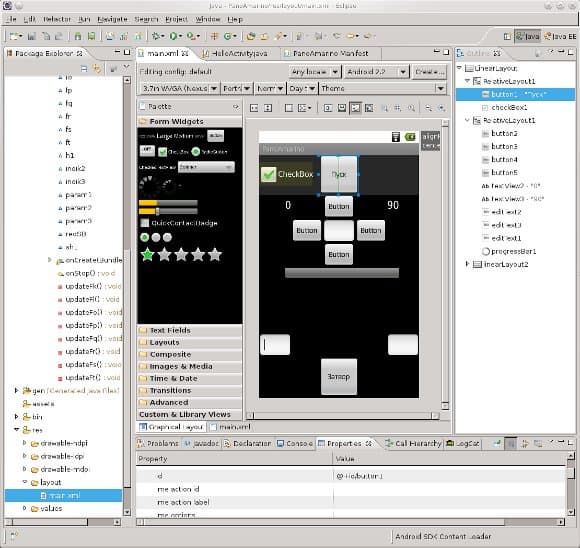
Task: Open the Project menu
Action: pos(176,19)
